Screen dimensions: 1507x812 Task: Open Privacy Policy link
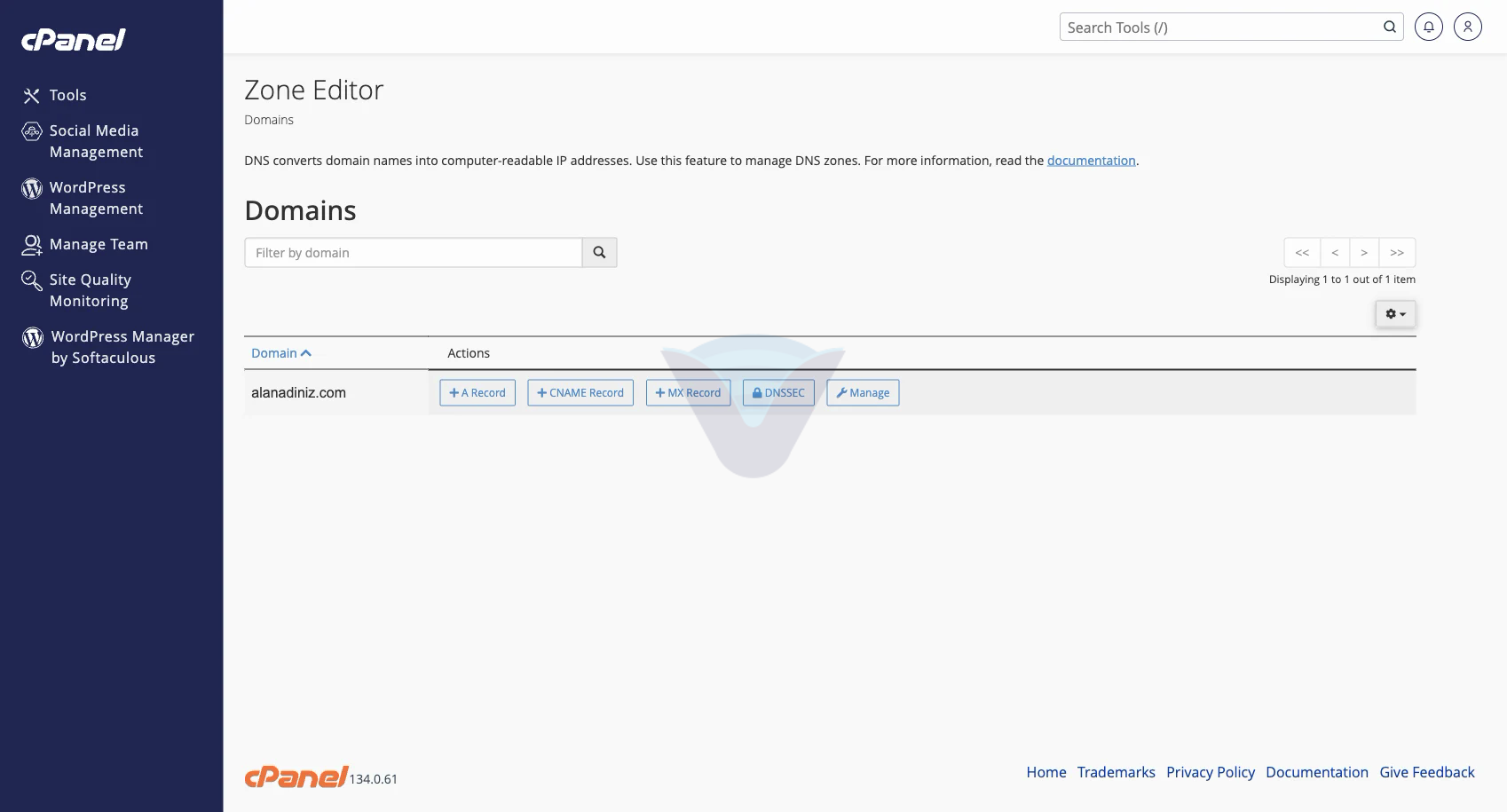click(1211, 772)
